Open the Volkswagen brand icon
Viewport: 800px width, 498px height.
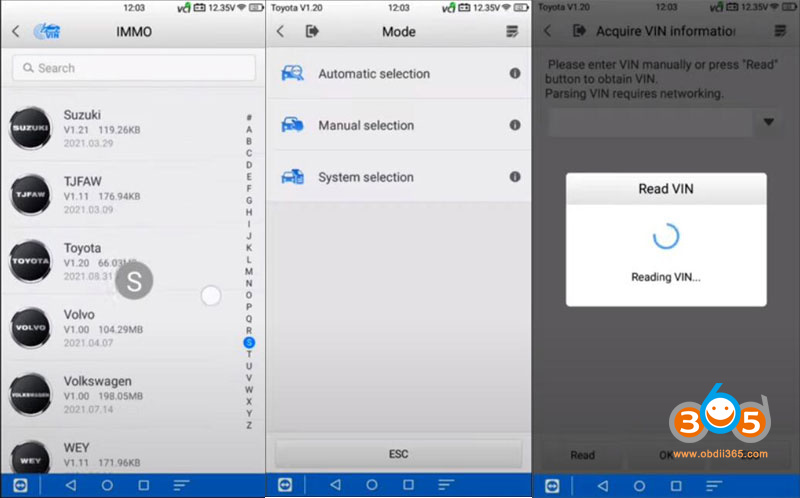[30, 394]
